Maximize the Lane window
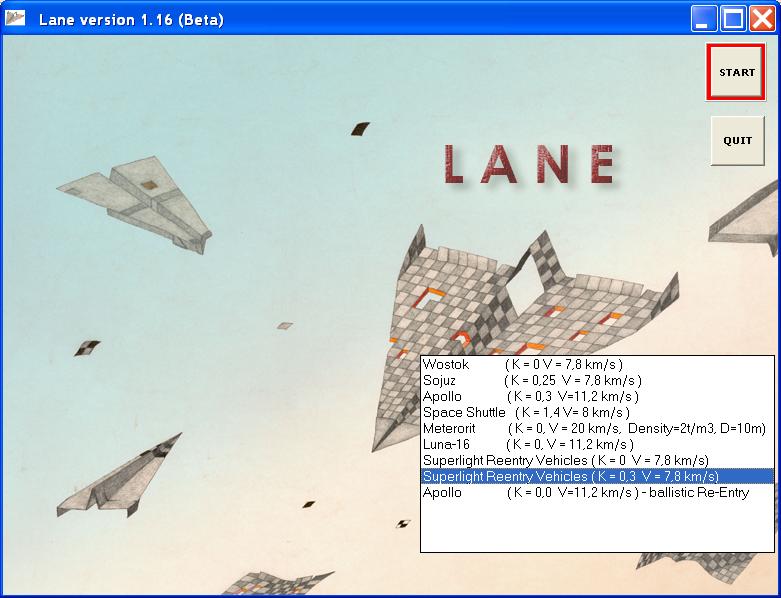 tap(734, 19)
